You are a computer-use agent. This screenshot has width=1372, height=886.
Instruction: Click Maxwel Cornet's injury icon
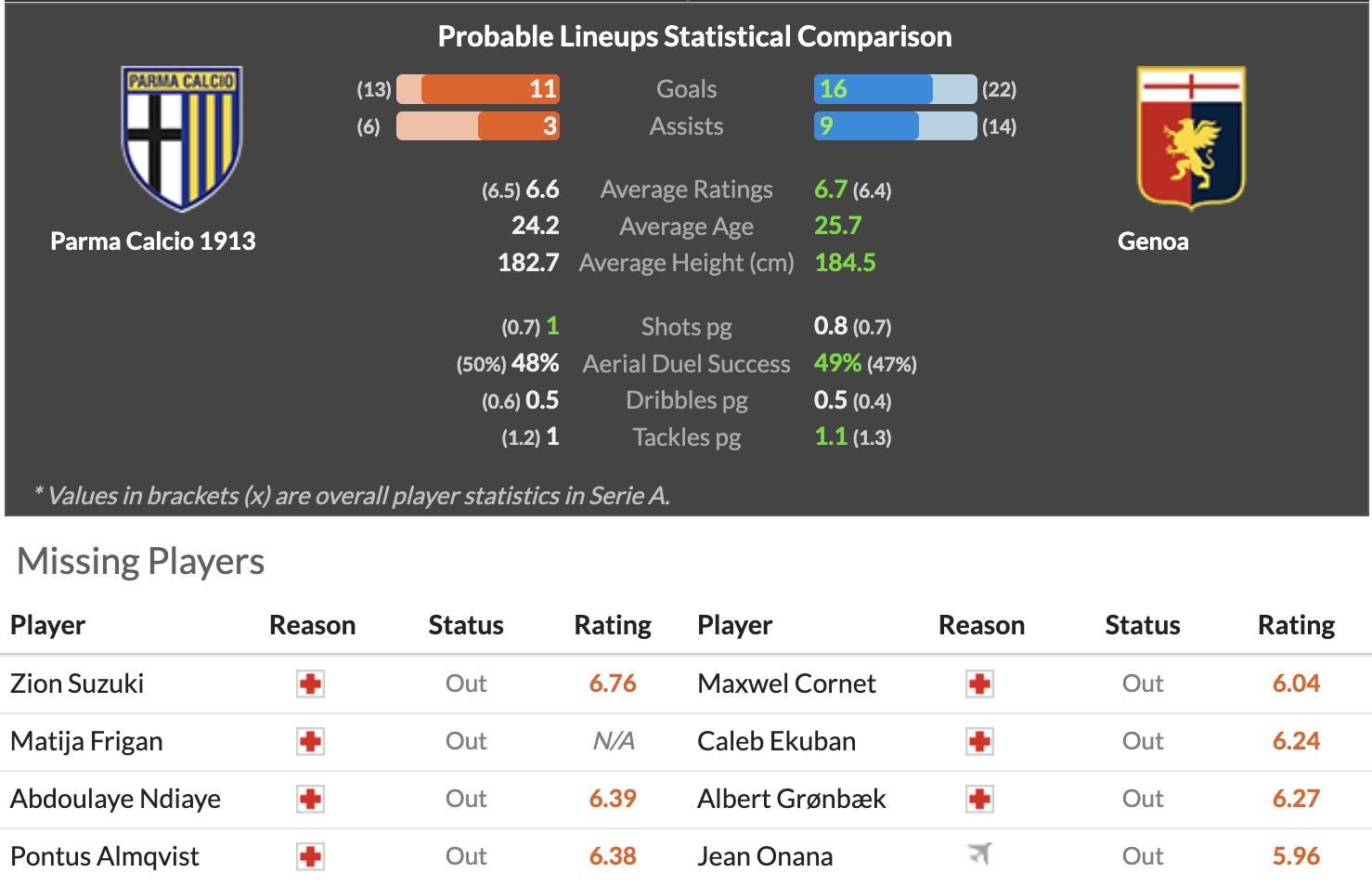tap(979, 684)
